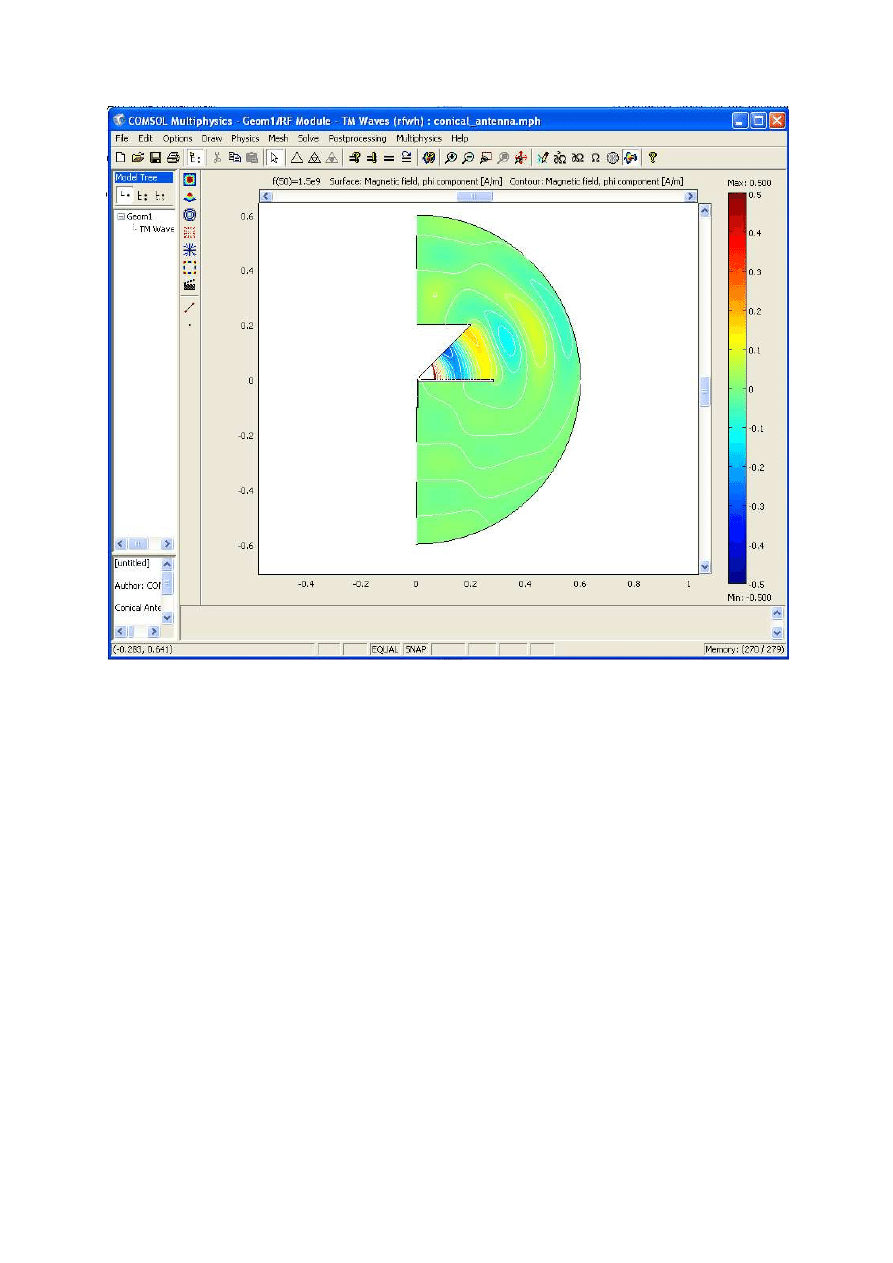Click the Zoom In magnifier icon
The width and height of the screenshot is (893, 1263).
451,157
